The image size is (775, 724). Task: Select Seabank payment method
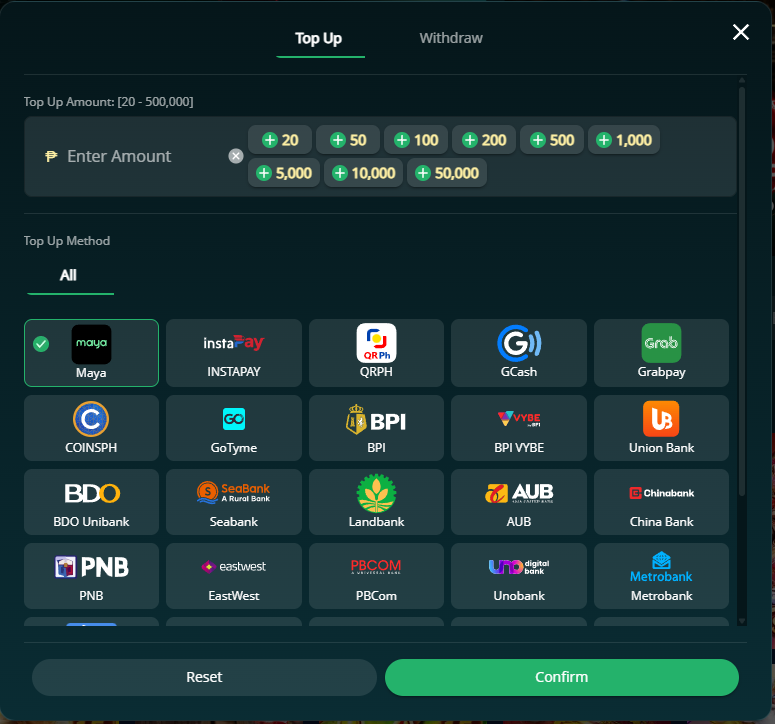pos(234,502)
